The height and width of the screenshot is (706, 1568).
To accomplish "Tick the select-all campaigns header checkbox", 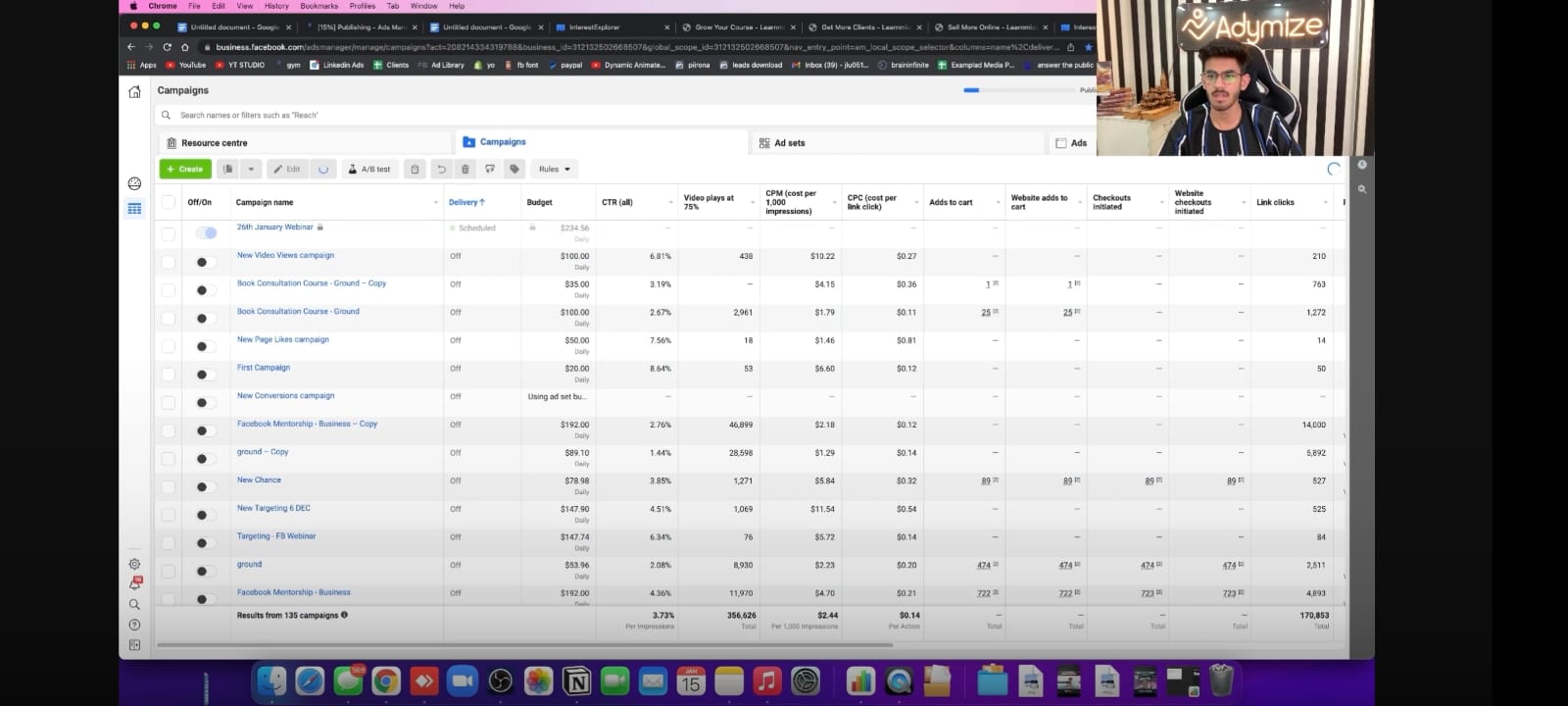I will [169, 202].
